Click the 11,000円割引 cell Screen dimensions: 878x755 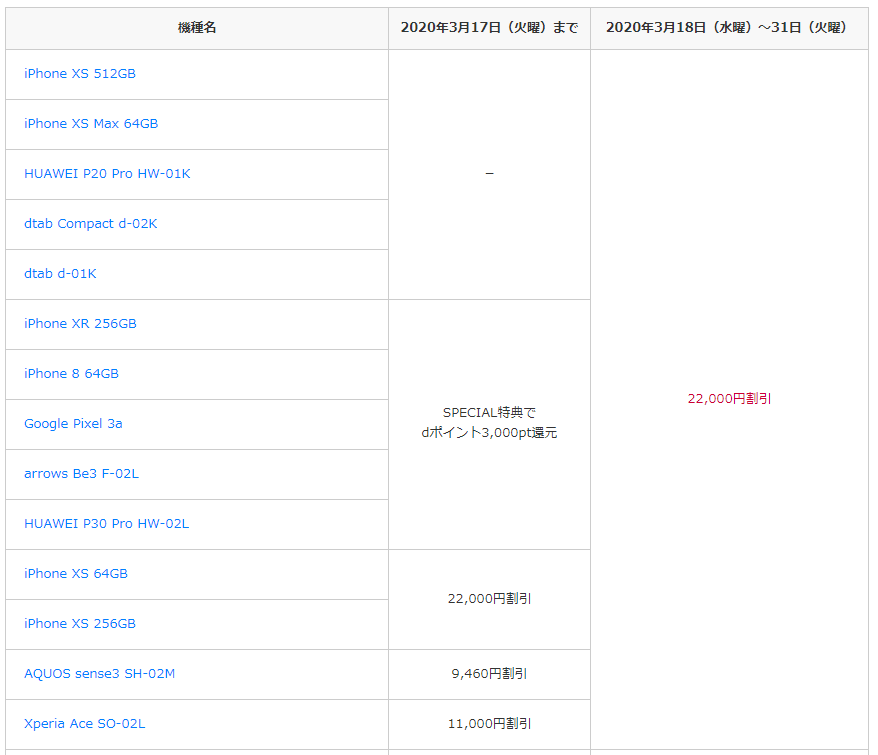(489, 724)
